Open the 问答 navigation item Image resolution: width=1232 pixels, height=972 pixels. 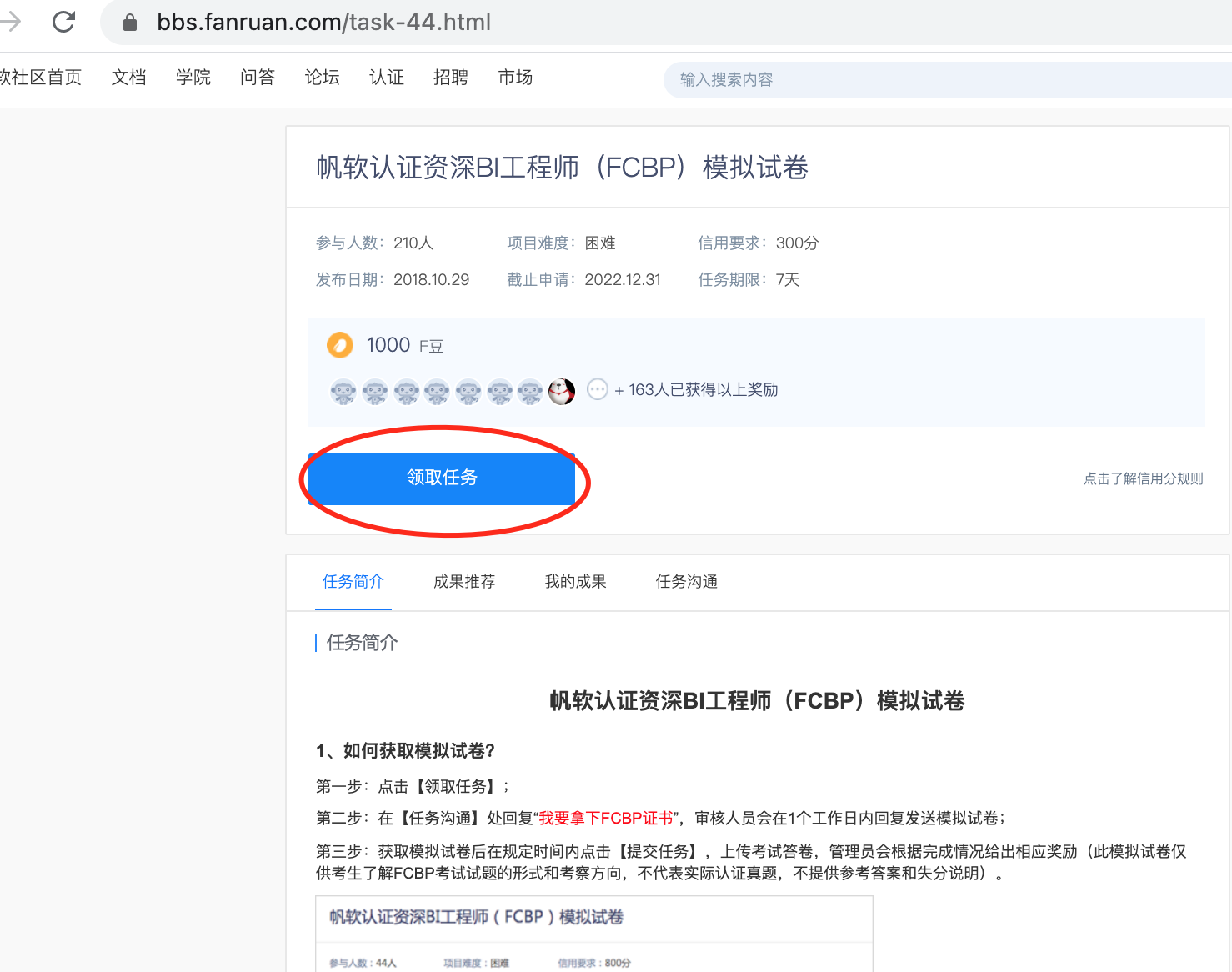[x=258, y=78]
